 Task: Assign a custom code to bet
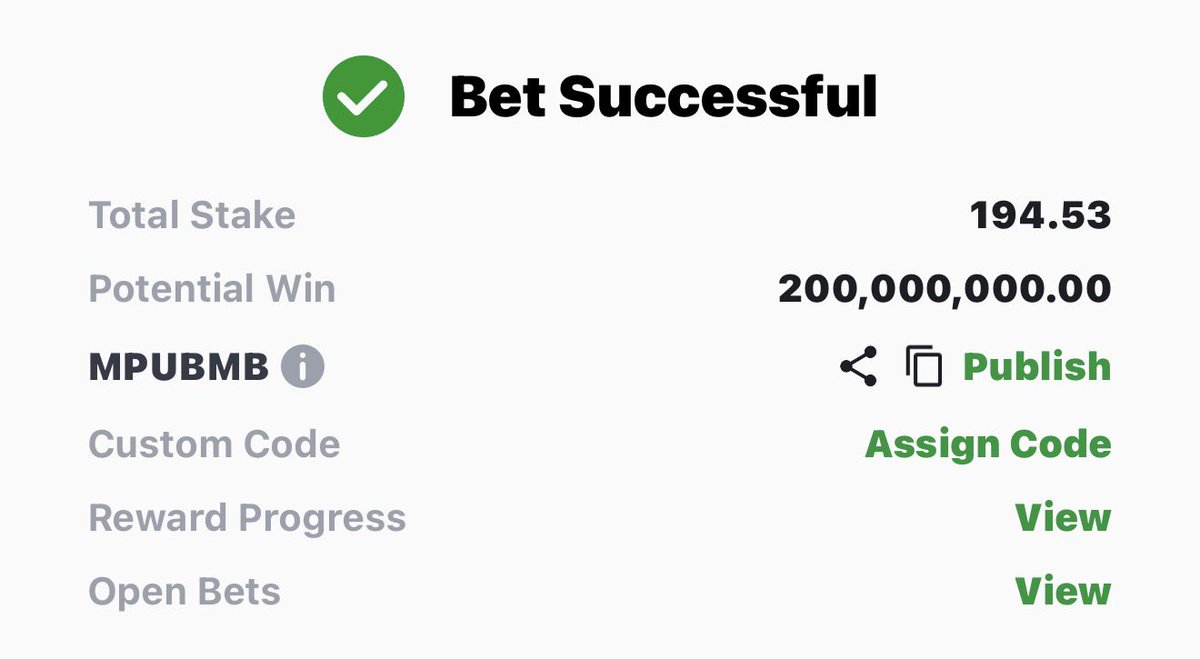[988, 444]
